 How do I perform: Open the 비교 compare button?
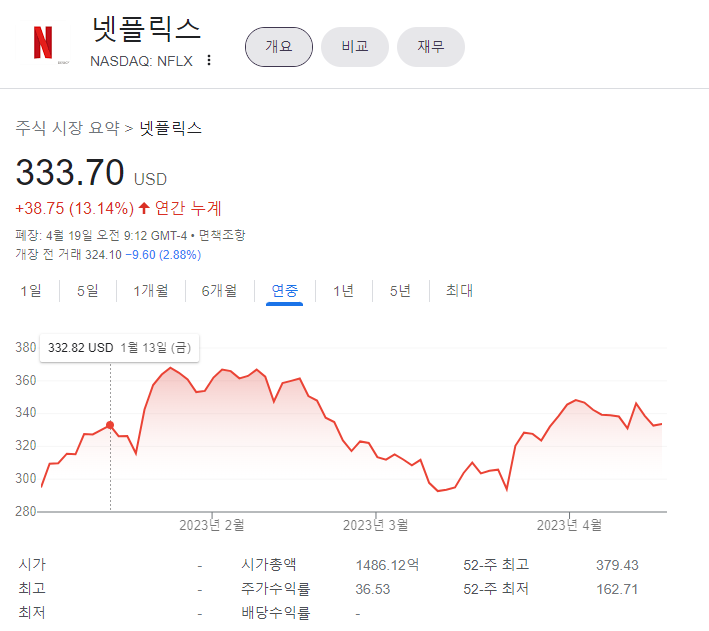pyautogui.click(x=355, y=47)
